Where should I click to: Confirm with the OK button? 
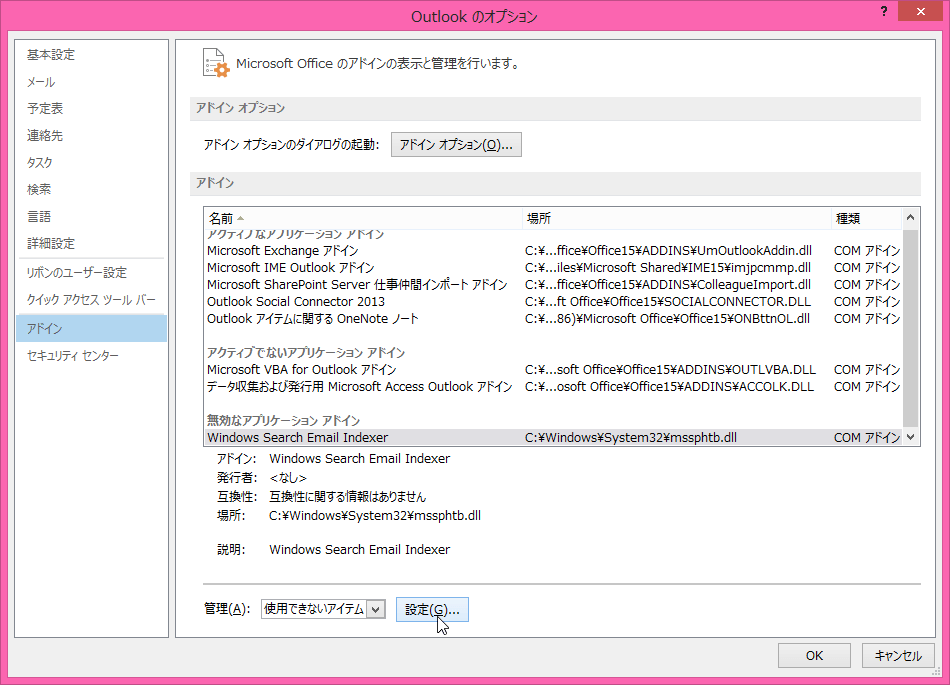(x=814, y=655)
